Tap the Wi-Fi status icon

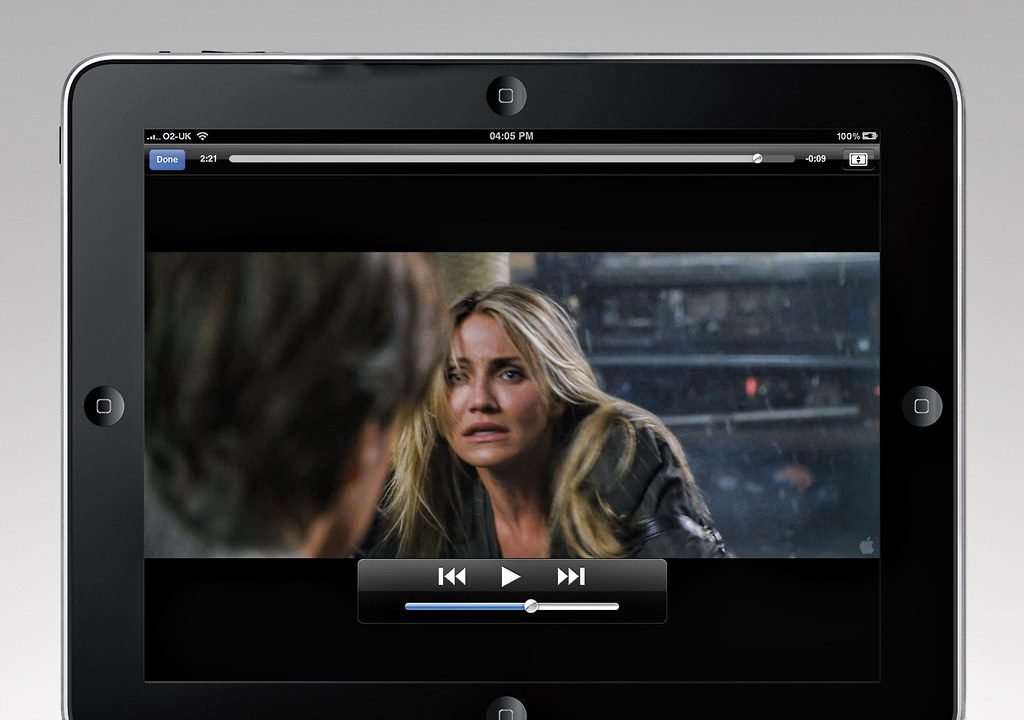202,136
